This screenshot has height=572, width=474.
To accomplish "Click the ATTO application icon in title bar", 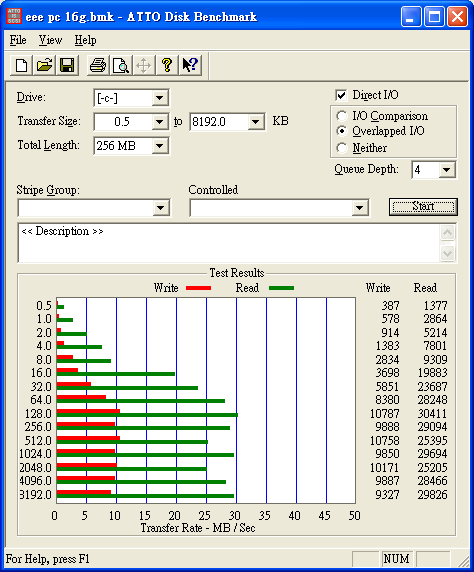I will 14,16.
